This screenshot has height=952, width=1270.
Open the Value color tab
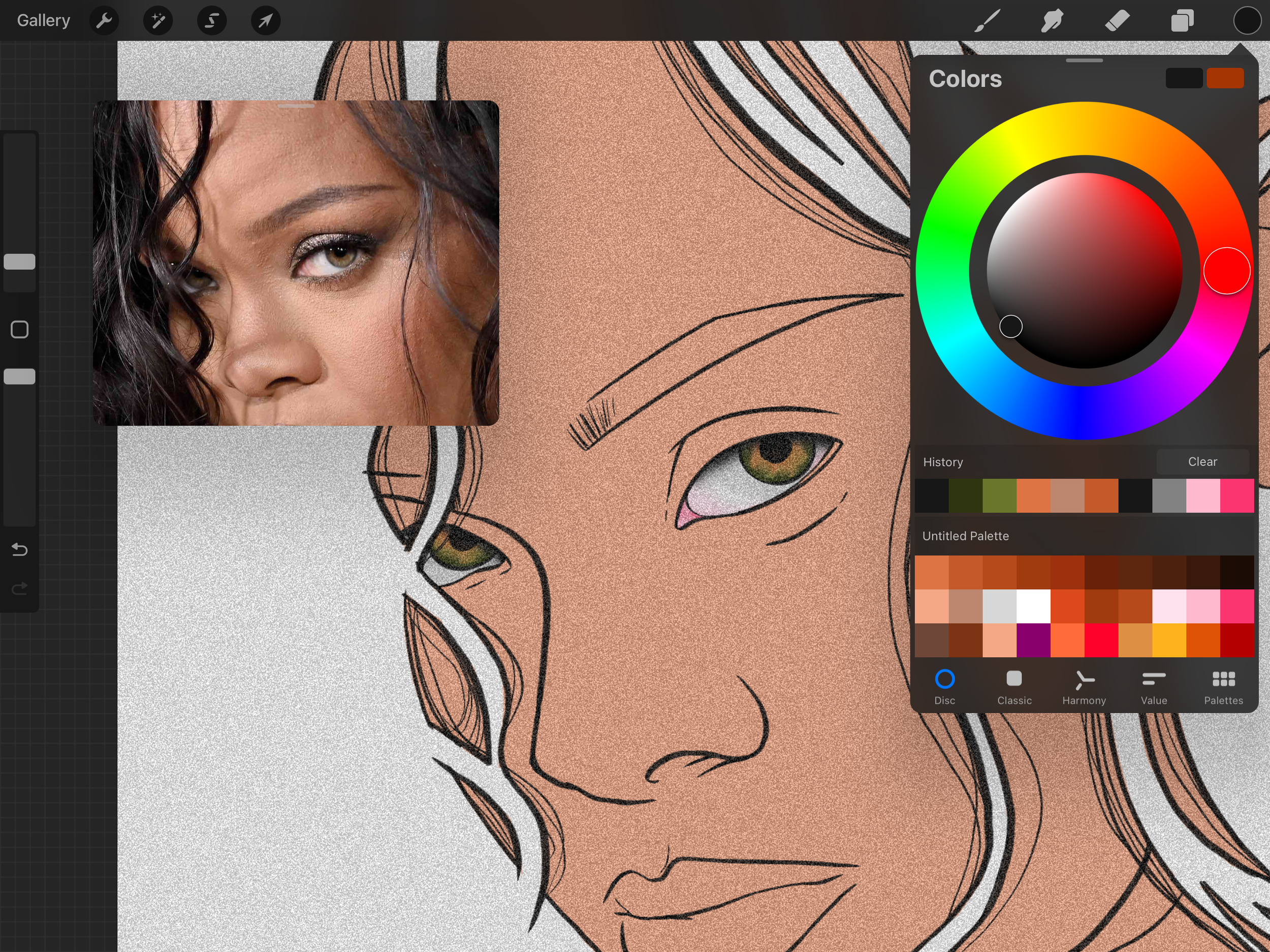point(1154,687)
